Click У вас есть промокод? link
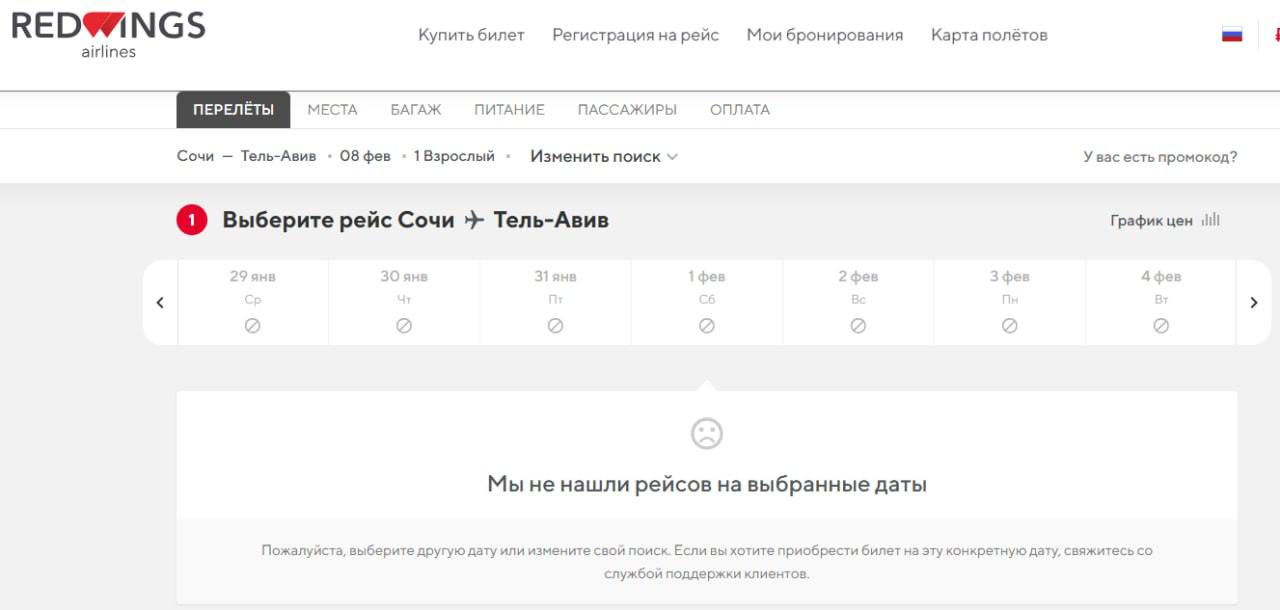Viewport: 1280px width, 610px height. pyautogui.click(x=1160, y=157)
